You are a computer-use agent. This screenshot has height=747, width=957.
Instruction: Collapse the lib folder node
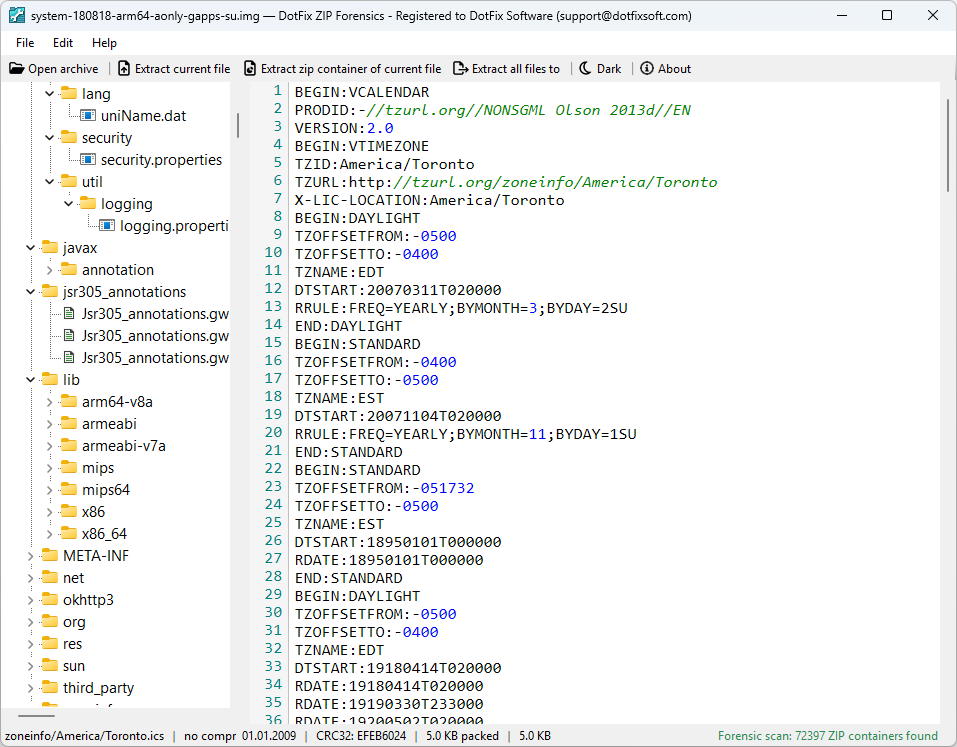click(31, 380)
